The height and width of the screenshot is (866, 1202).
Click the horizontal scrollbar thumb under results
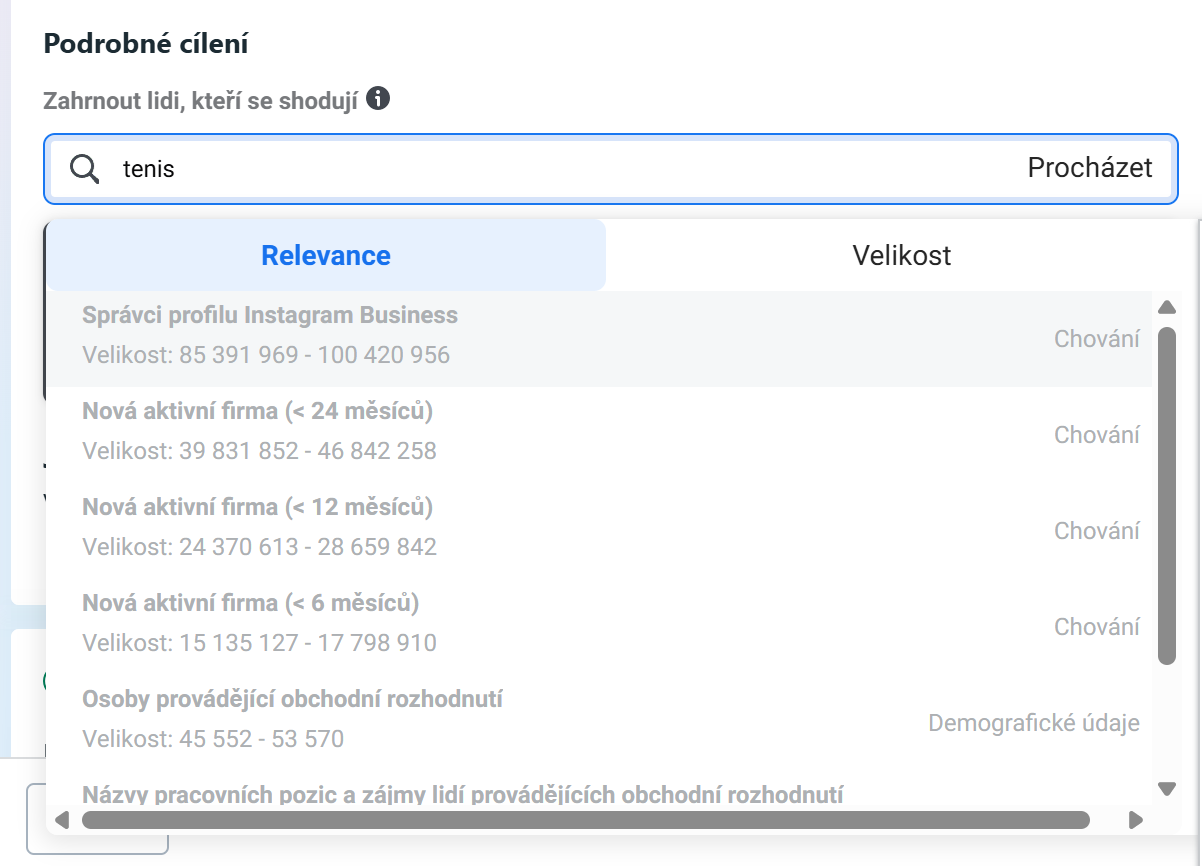coord(585,820)
